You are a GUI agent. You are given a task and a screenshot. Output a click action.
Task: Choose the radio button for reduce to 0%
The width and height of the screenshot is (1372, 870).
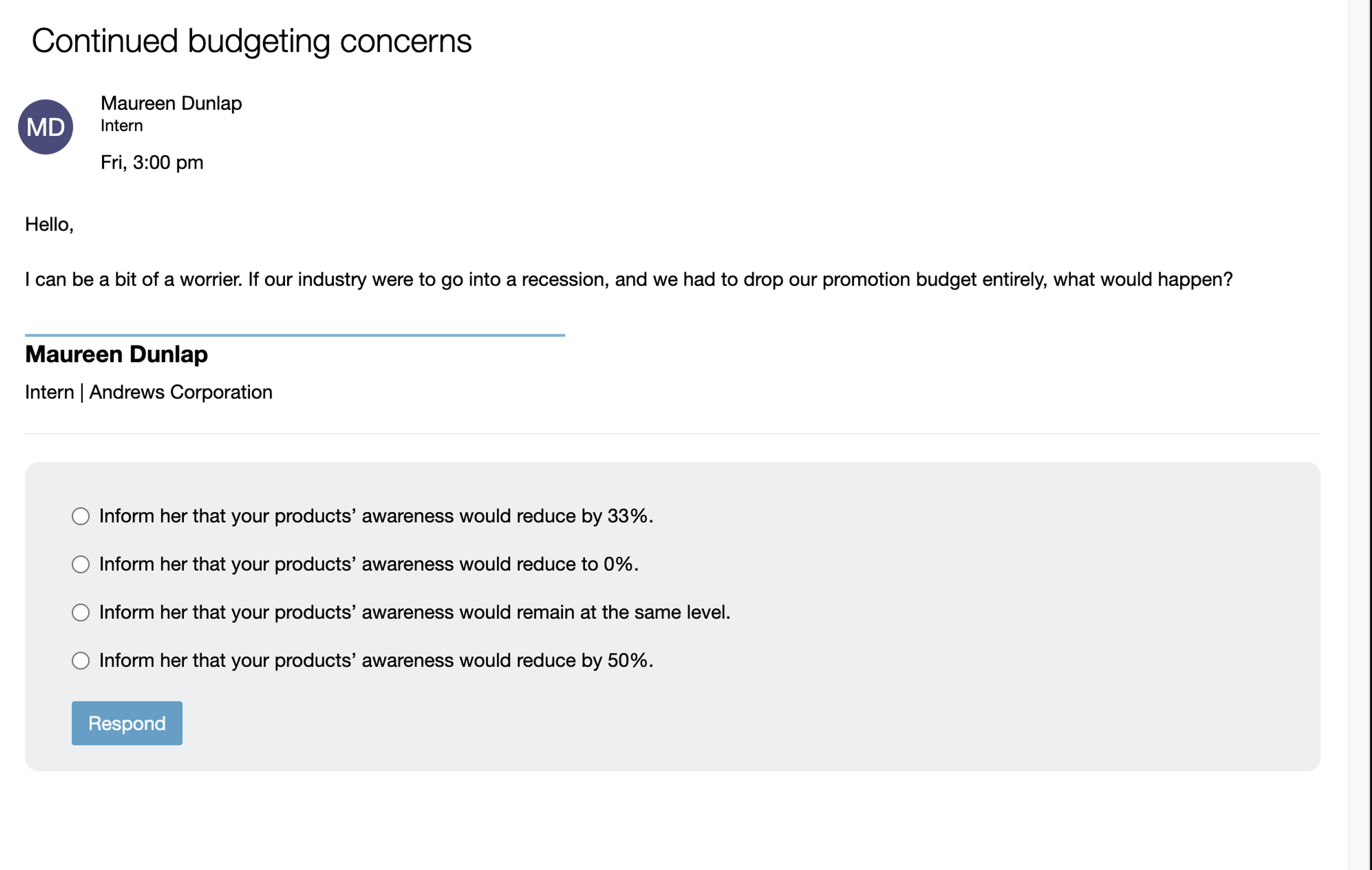tap(81, 564)
